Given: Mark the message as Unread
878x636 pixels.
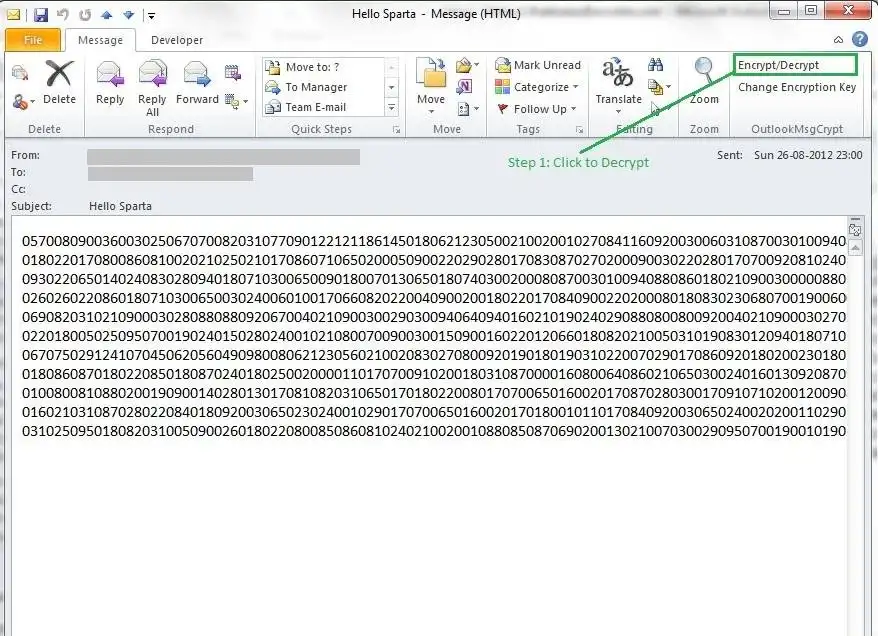Looking at the screenshot, I should point(538,65).
